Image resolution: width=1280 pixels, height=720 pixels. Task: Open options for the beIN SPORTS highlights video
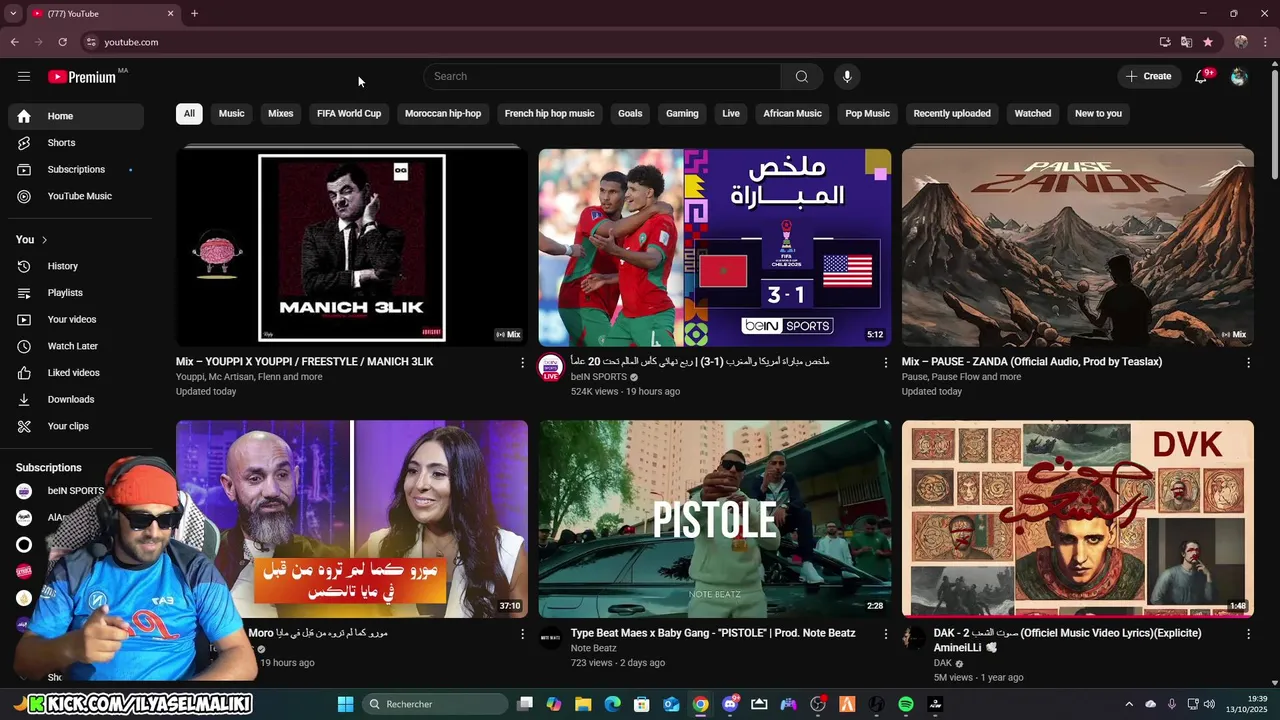tap(885, 363)
